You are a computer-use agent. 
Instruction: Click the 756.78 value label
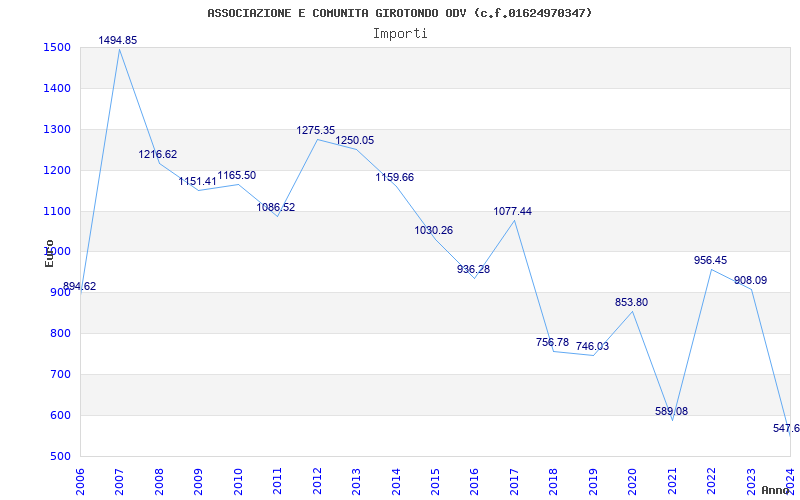[553, 342]
